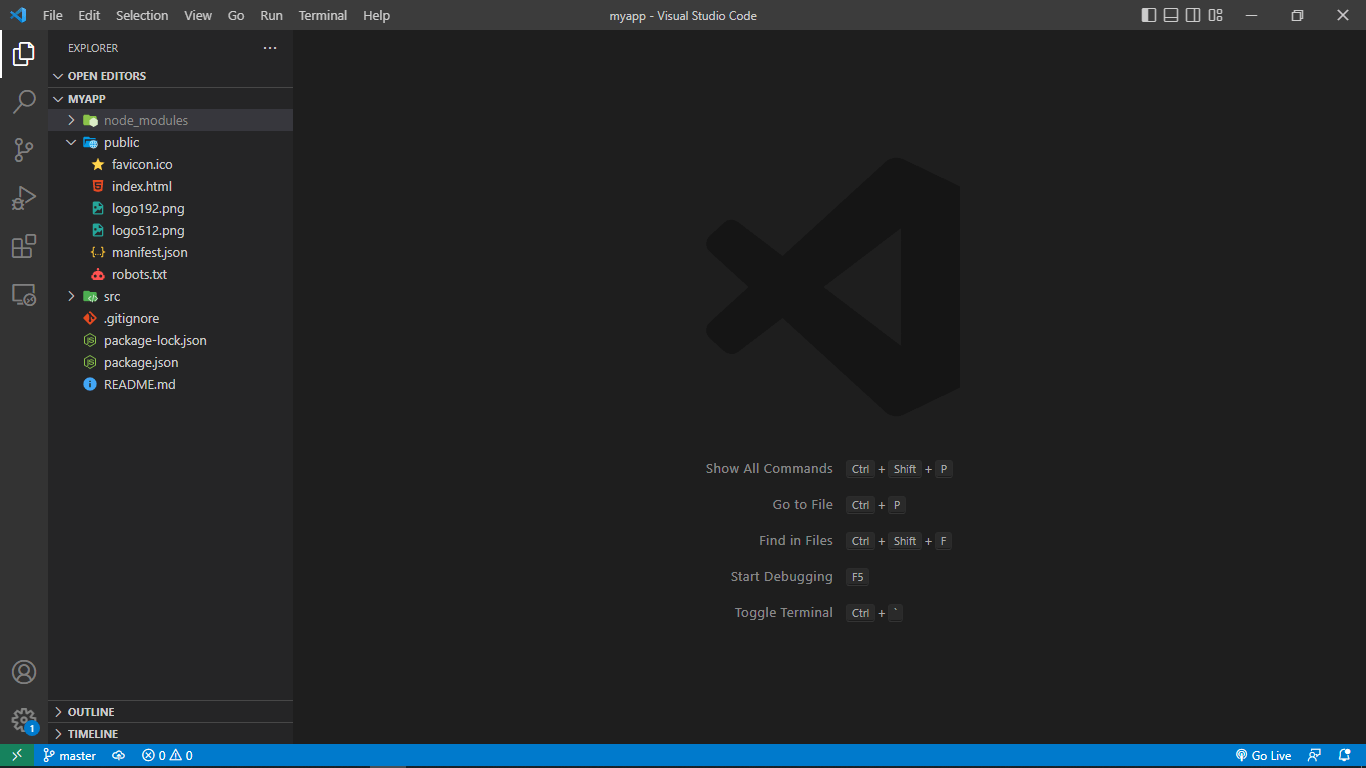Viewport: 1366px width, 768px height.
Task: Open the Run and Debug view
Action: click(x=24, y=198)
